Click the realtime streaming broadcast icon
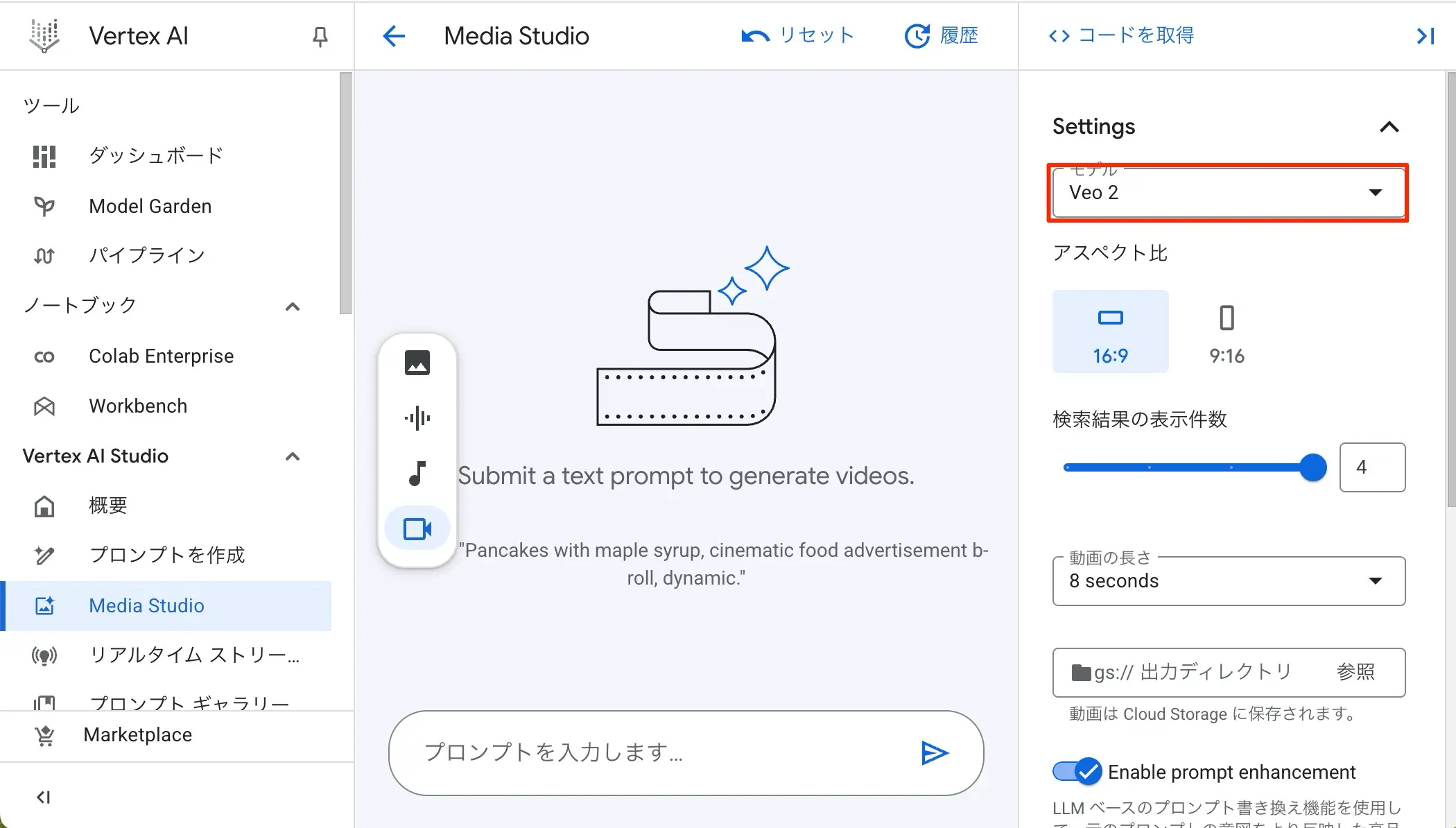Image resolution: width=1456 pixels, height=828 pixels. [x=44, y=655]
